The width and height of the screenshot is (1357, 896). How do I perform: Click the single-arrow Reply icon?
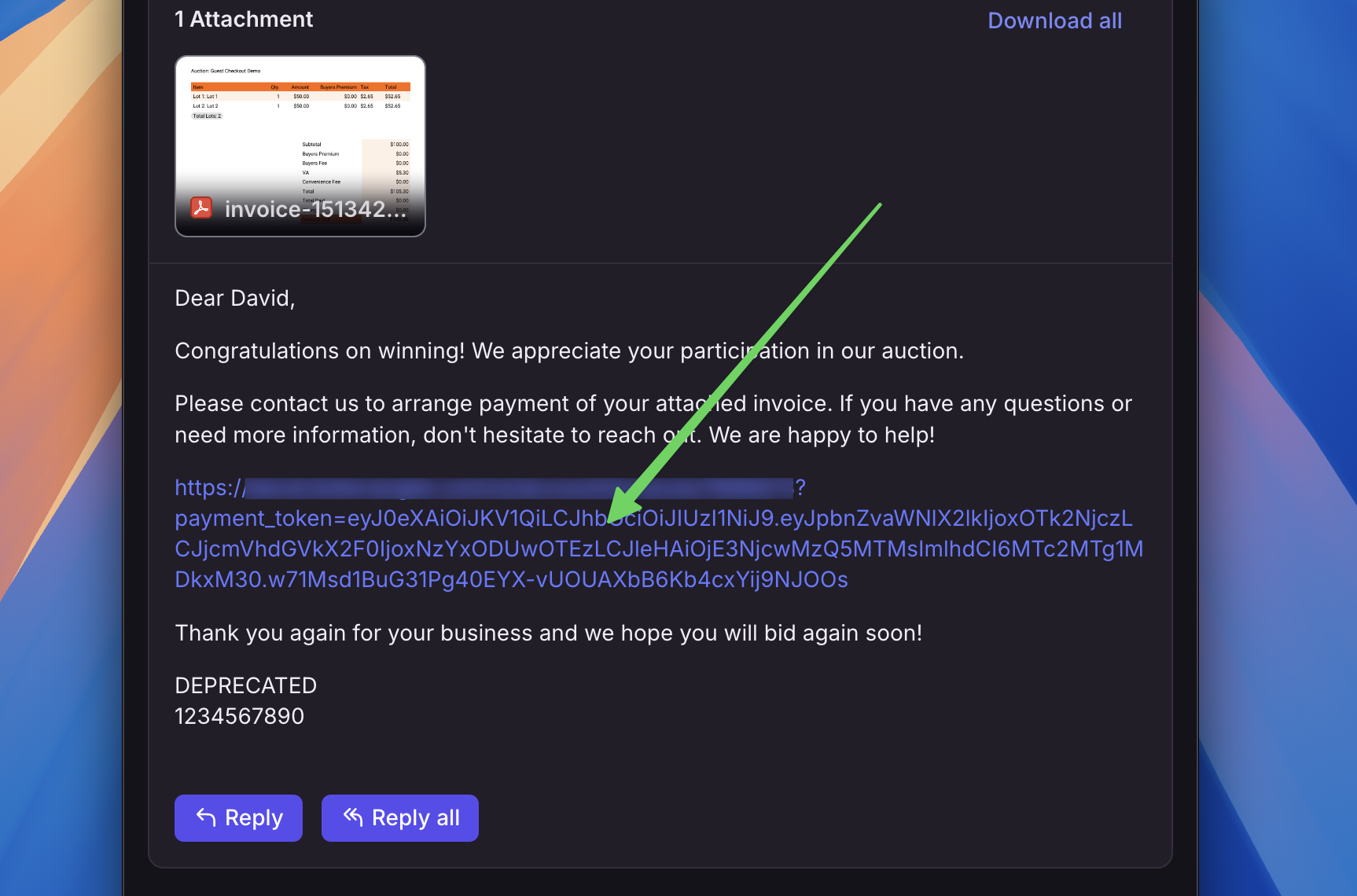click(x=206, y=817)
